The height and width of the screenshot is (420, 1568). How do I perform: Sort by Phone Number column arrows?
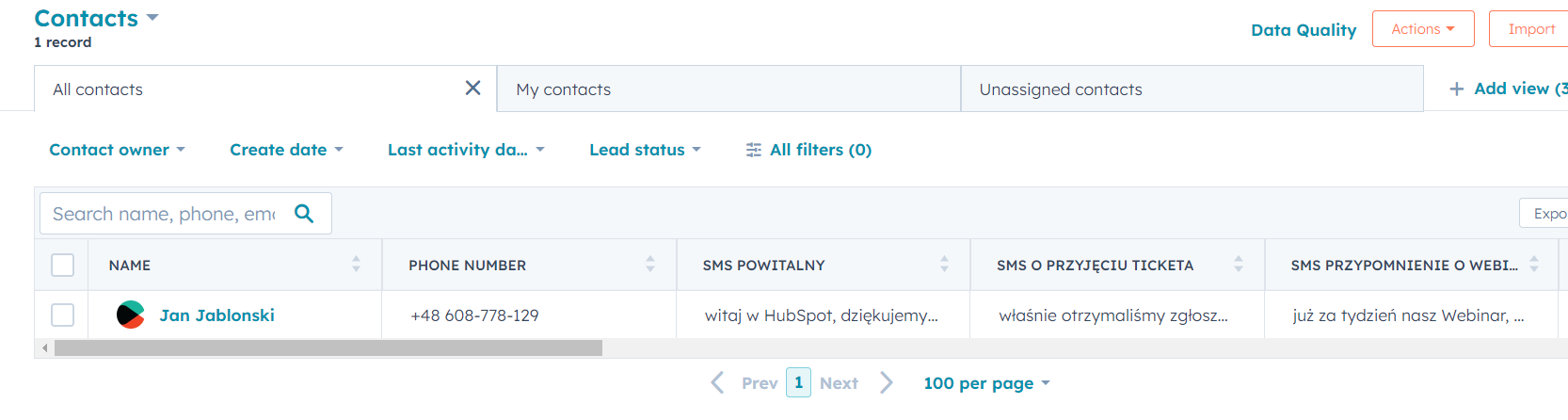coord(649,265)
